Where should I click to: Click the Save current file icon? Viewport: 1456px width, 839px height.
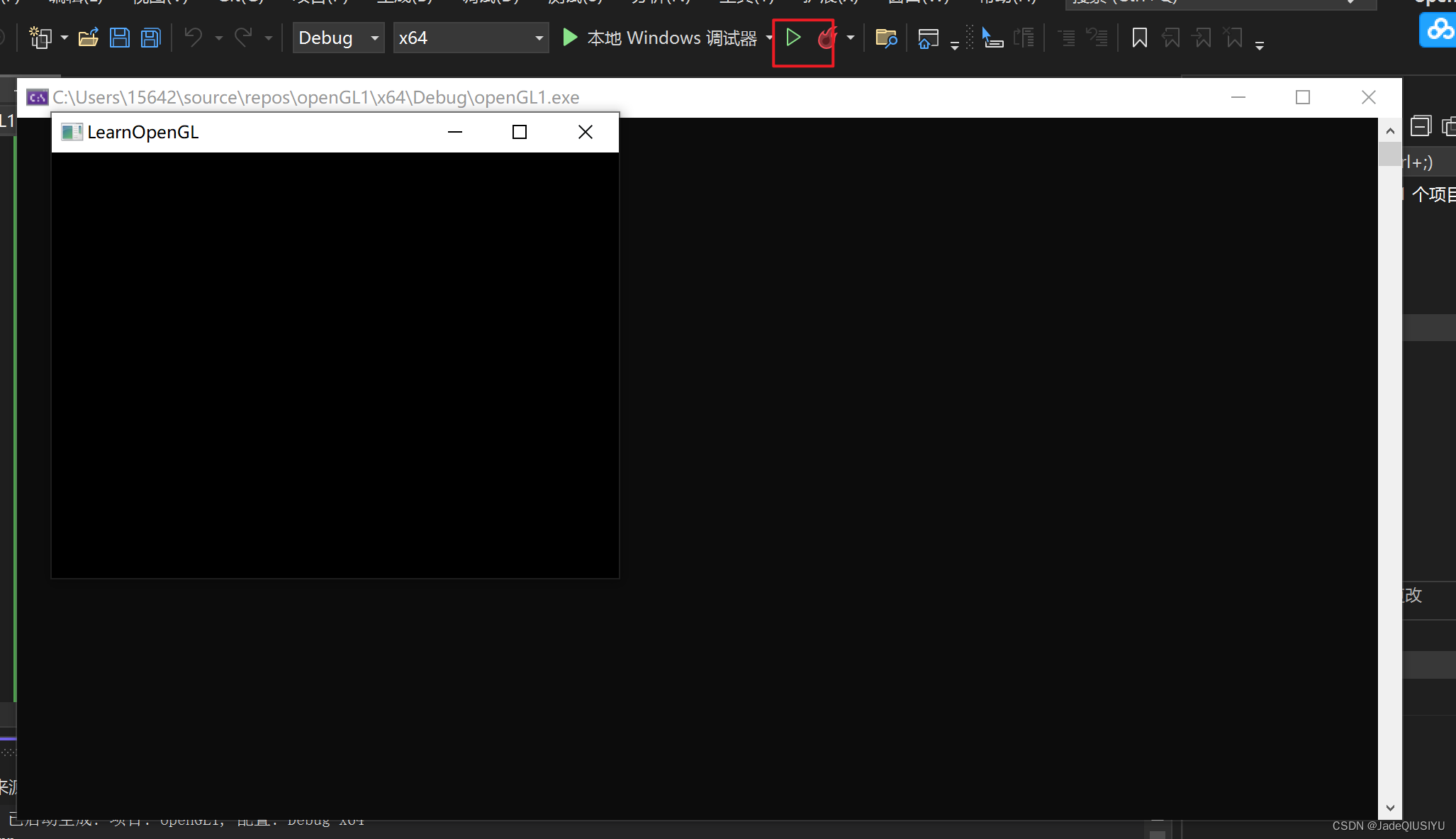coord(119,38)
